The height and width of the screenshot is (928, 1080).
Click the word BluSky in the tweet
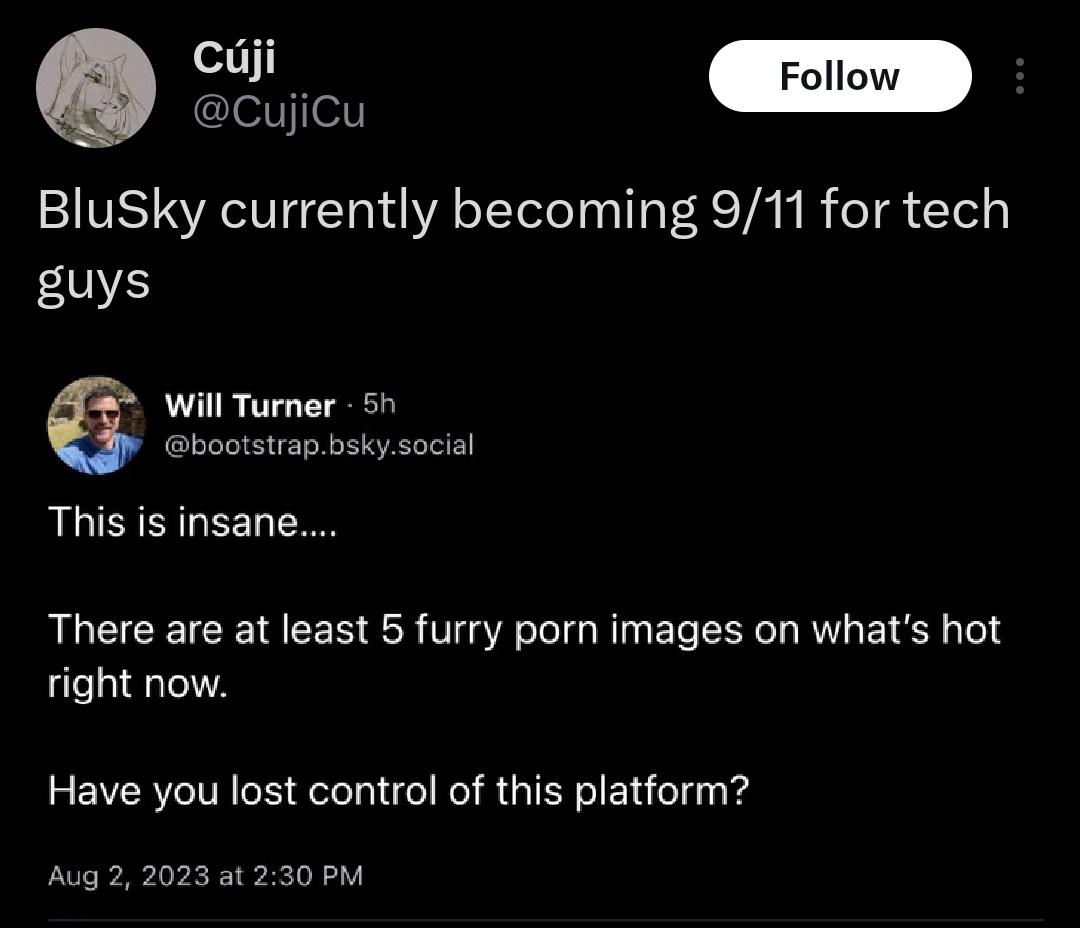[122, 210]
